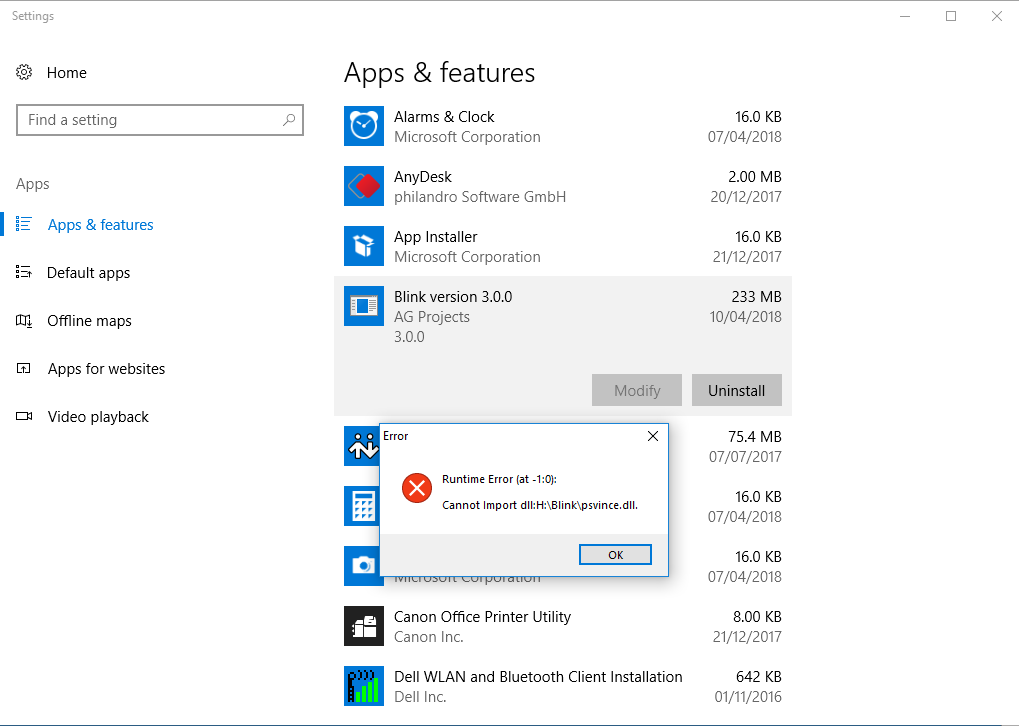Click OK in the Error dialog
The height and width of the screenshot is (726, 1019).
(615, 554)
